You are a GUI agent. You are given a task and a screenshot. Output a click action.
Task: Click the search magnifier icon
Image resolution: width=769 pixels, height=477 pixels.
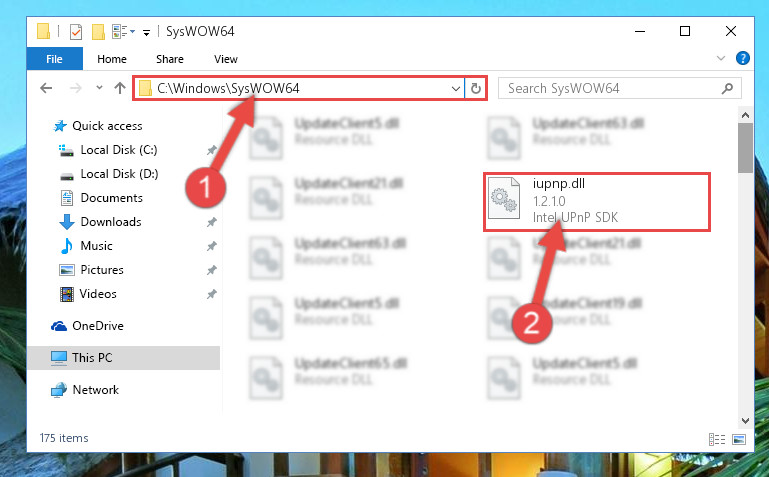point(727,88)
